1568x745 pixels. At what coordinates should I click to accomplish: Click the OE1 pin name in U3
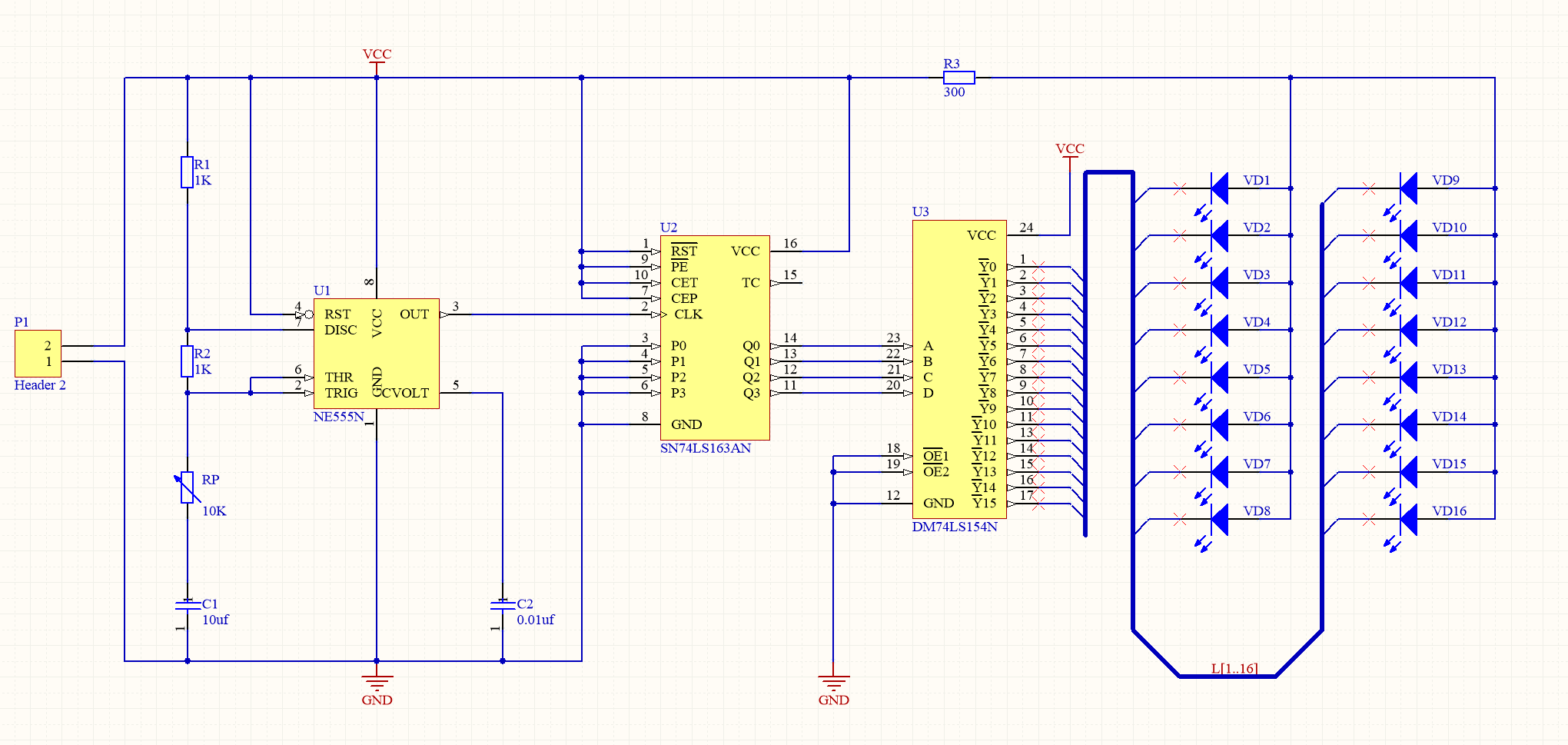pos(935,456)
